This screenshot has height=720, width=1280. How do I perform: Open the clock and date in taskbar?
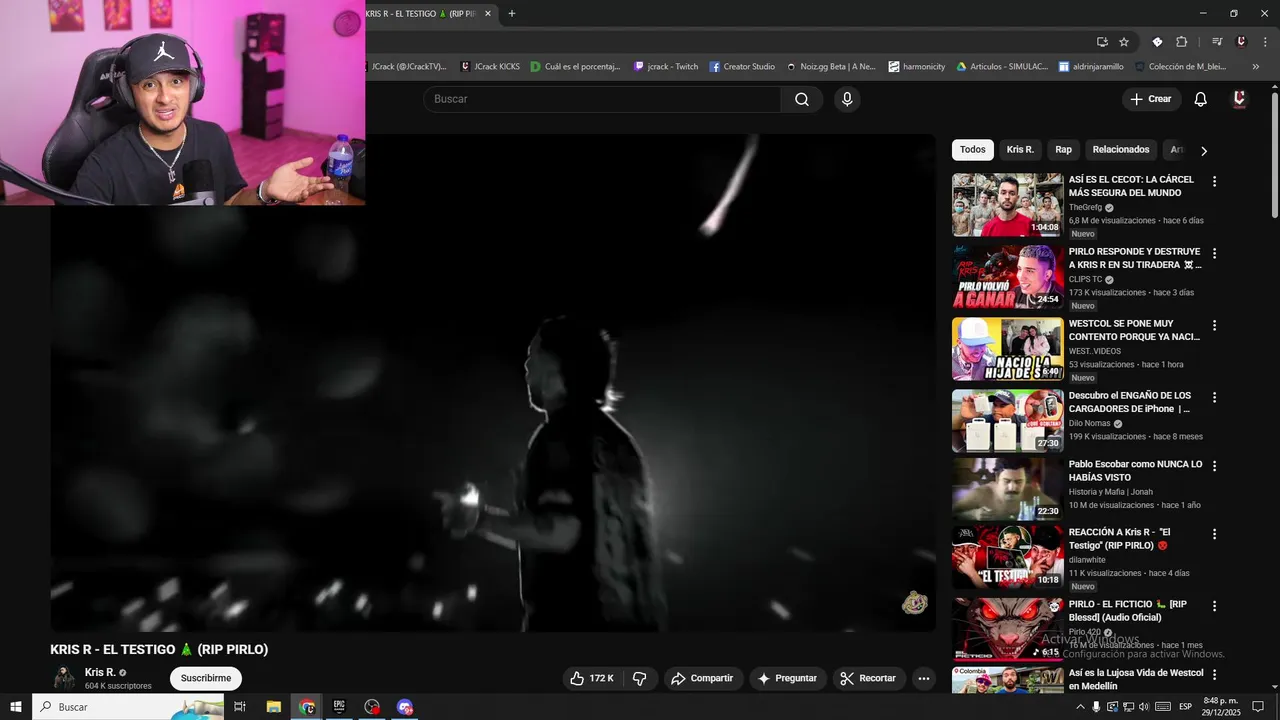1221,707
